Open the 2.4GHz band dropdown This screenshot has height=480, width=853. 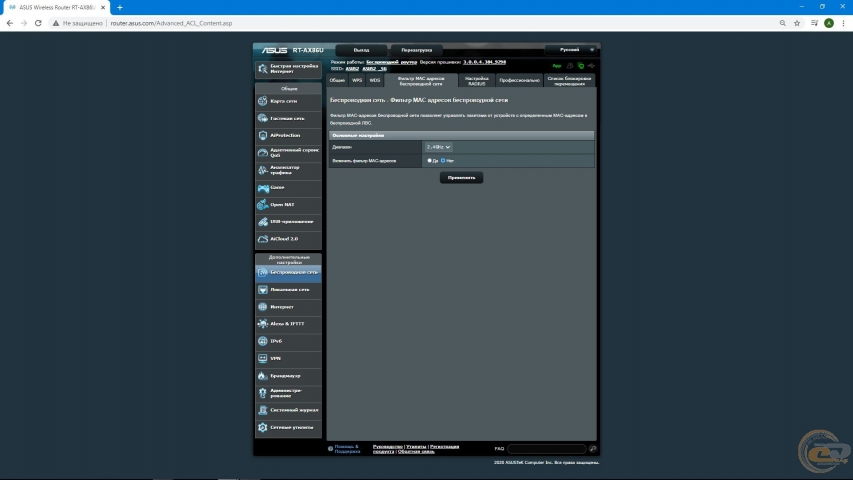tap(438, 147)
